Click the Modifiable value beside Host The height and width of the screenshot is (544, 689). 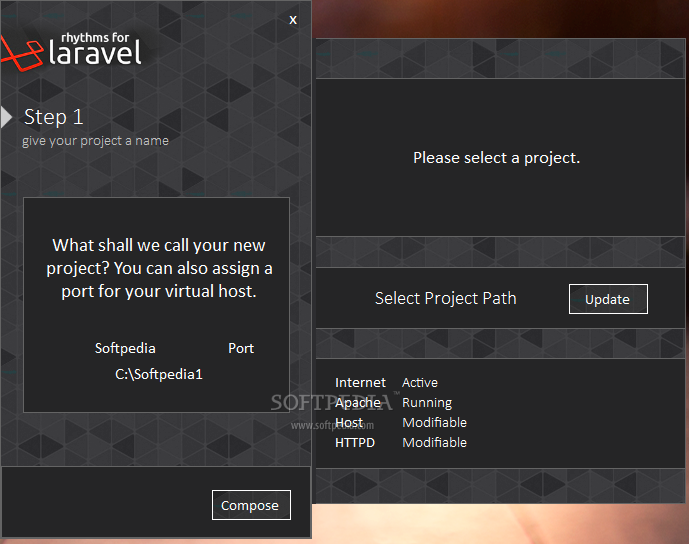434,422
